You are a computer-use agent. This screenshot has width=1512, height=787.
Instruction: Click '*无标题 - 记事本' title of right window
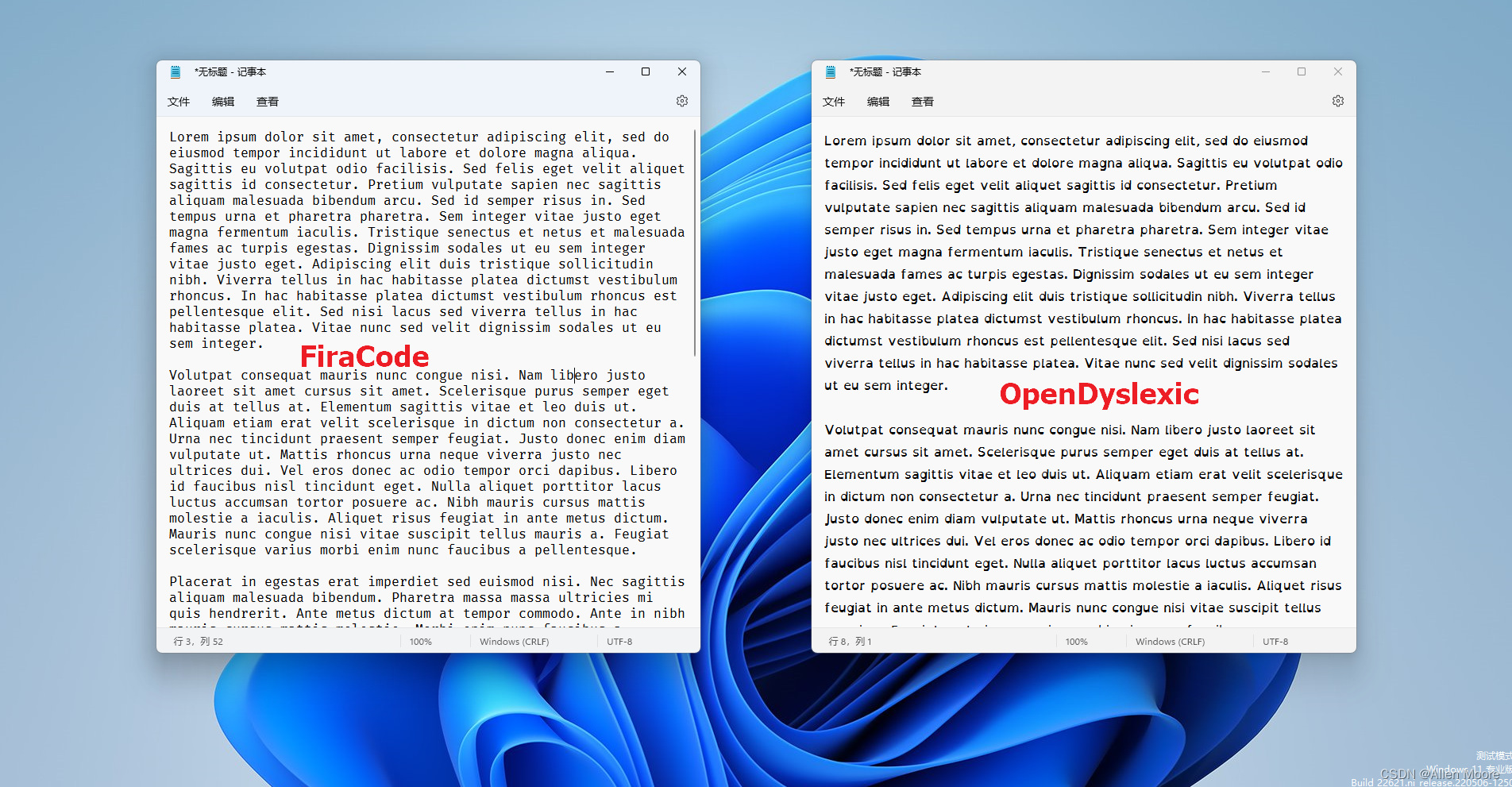tap(885, 71)
